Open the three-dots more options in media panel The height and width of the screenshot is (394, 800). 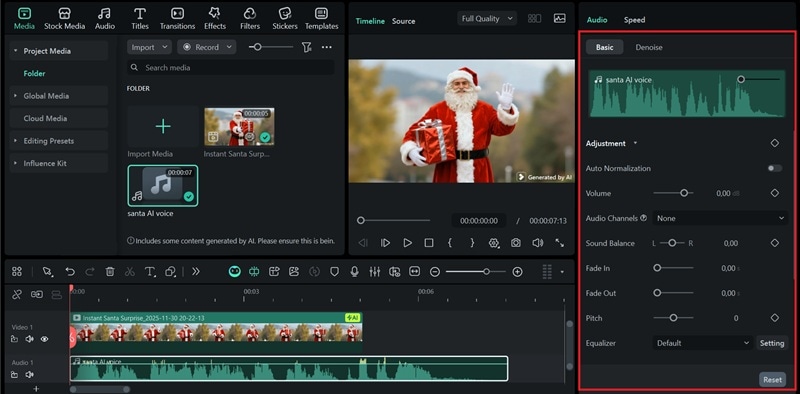(x=327, y=47)
